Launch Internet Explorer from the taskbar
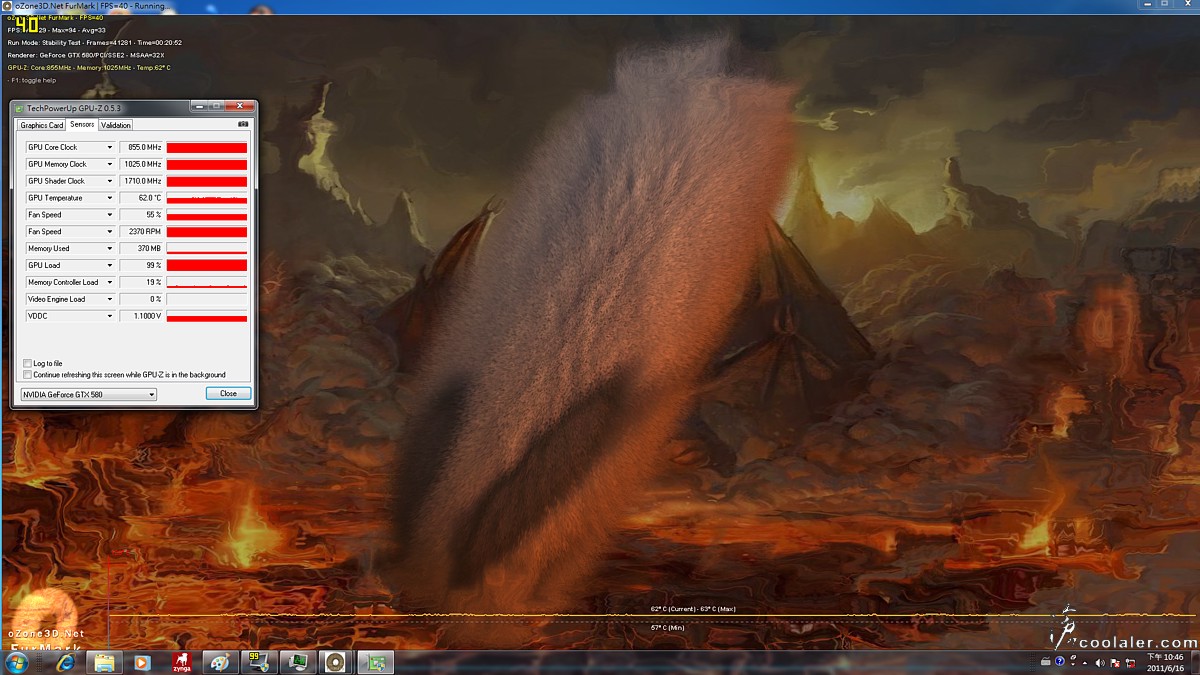 (66, 662)
